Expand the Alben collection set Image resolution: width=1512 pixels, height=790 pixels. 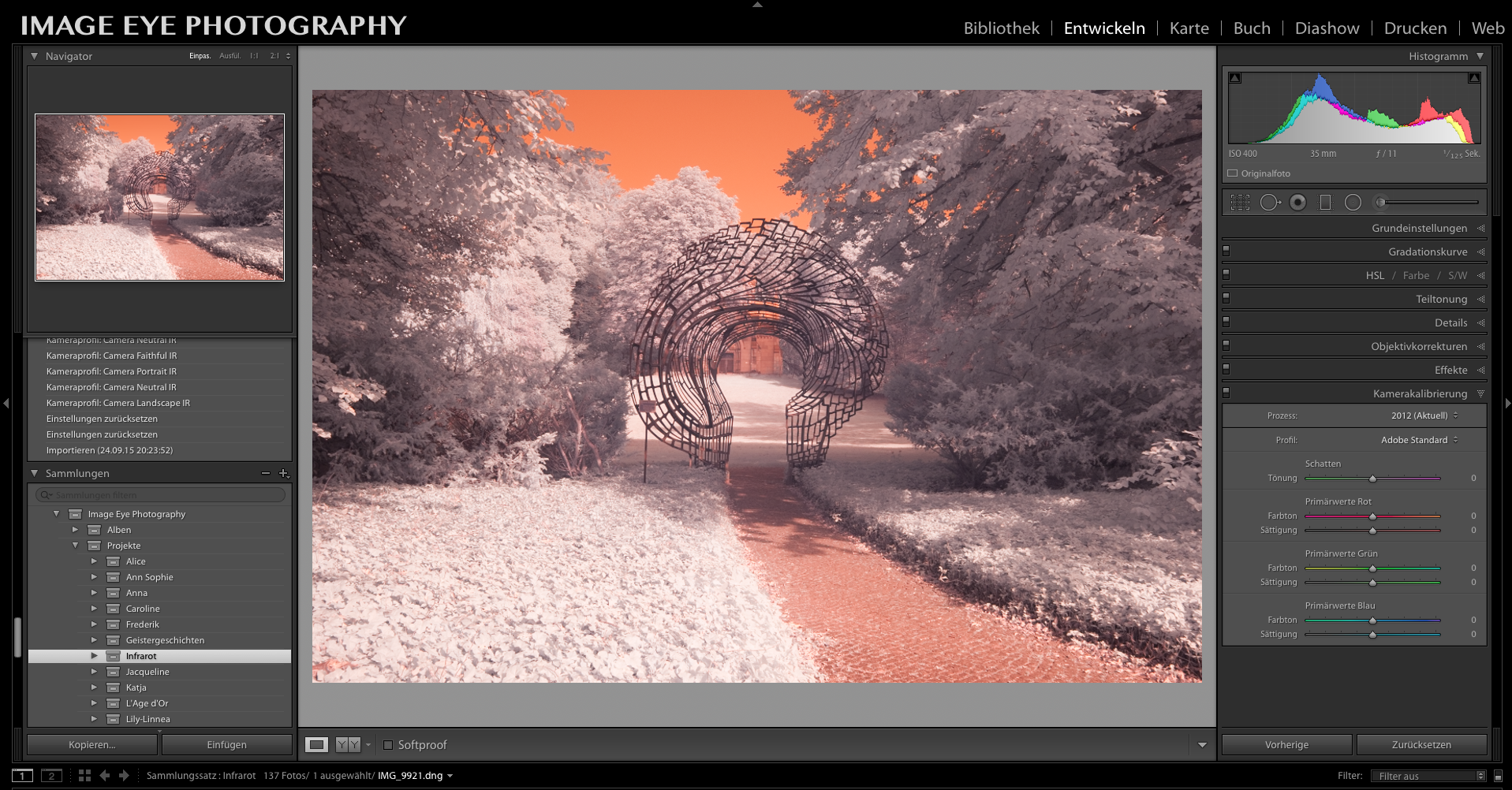click(75, 530)
